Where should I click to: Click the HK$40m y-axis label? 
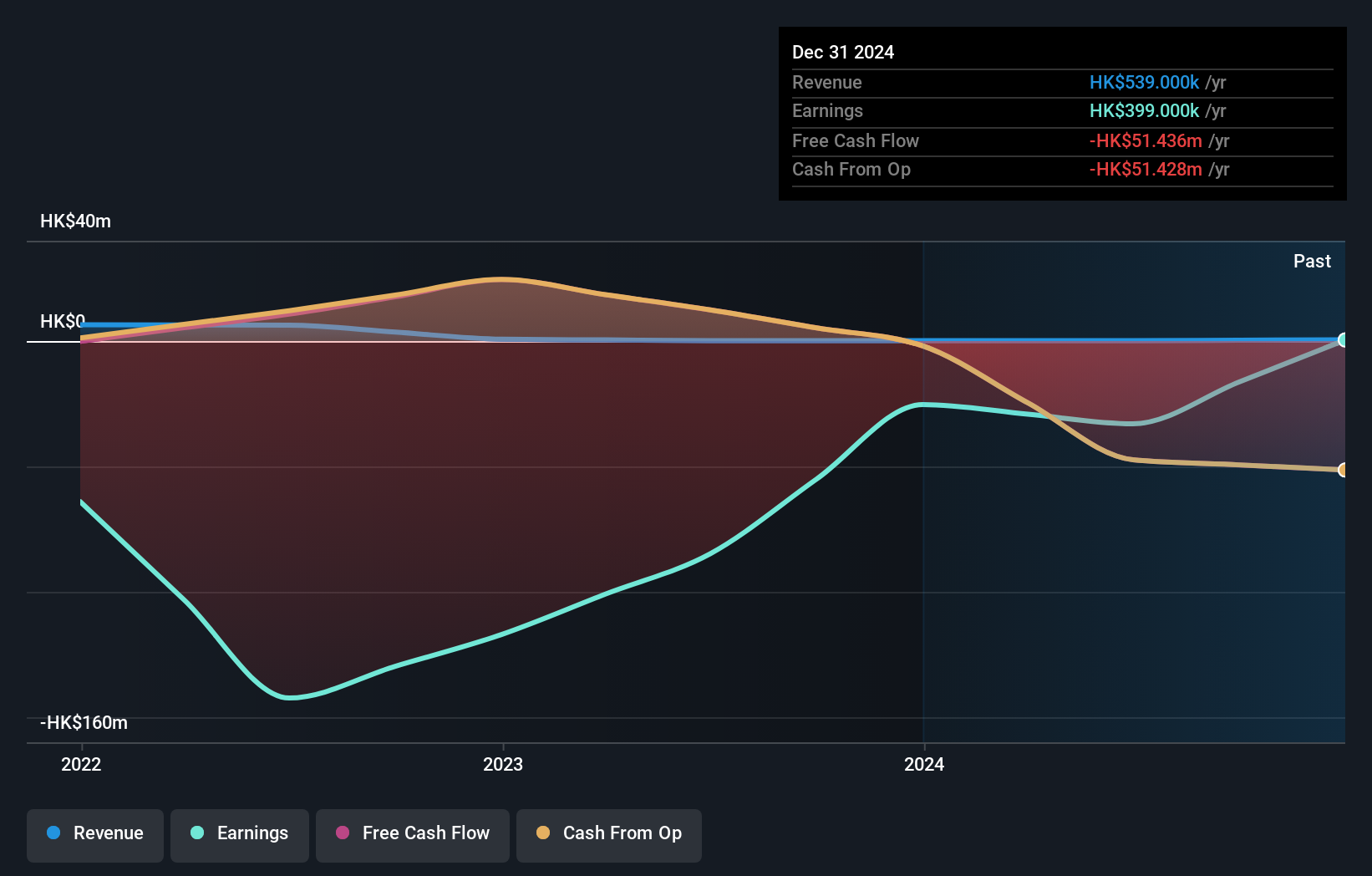[x=75, y=221]
